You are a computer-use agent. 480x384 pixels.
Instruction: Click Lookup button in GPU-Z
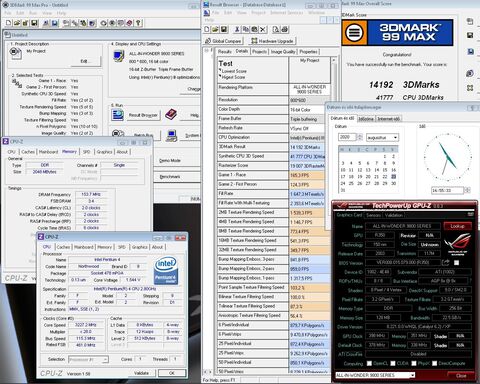coord(457,226)
